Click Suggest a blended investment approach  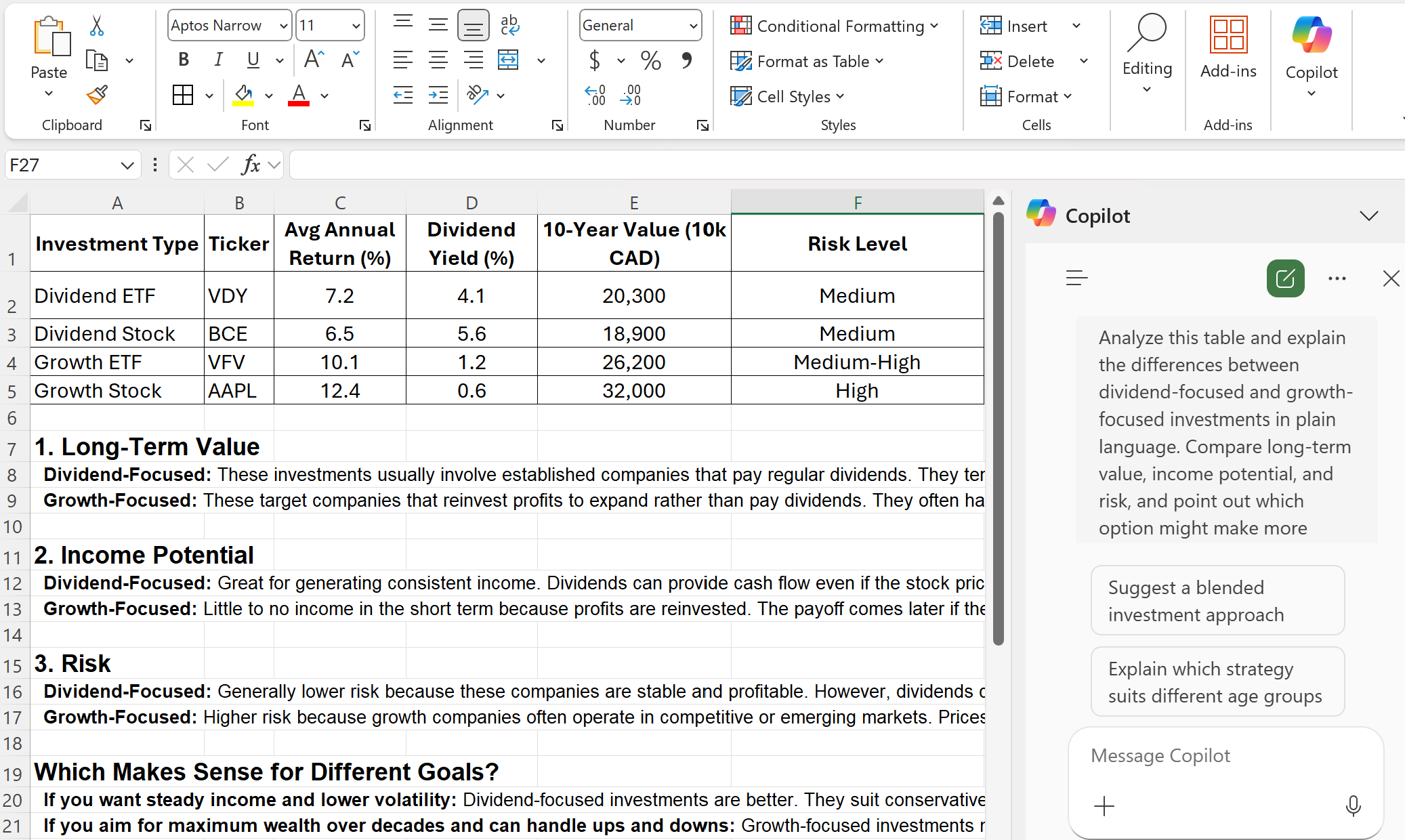pyautogui.click(x=1216, y=600)
